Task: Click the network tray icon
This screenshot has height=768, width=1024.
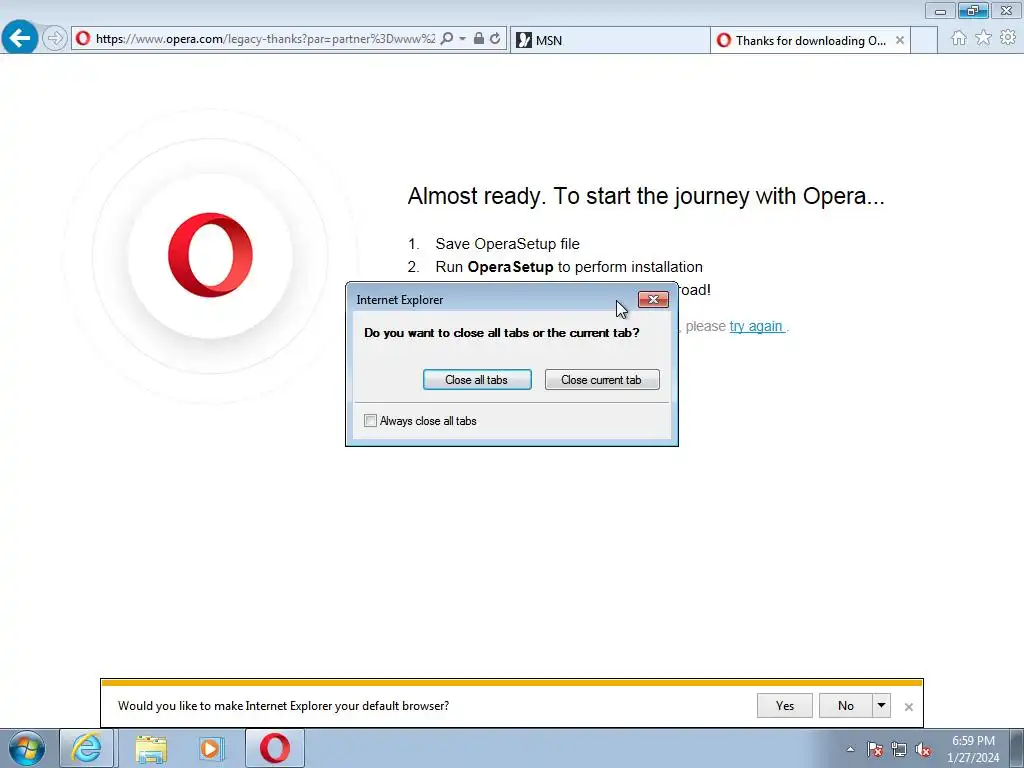Action: [899, 750]
